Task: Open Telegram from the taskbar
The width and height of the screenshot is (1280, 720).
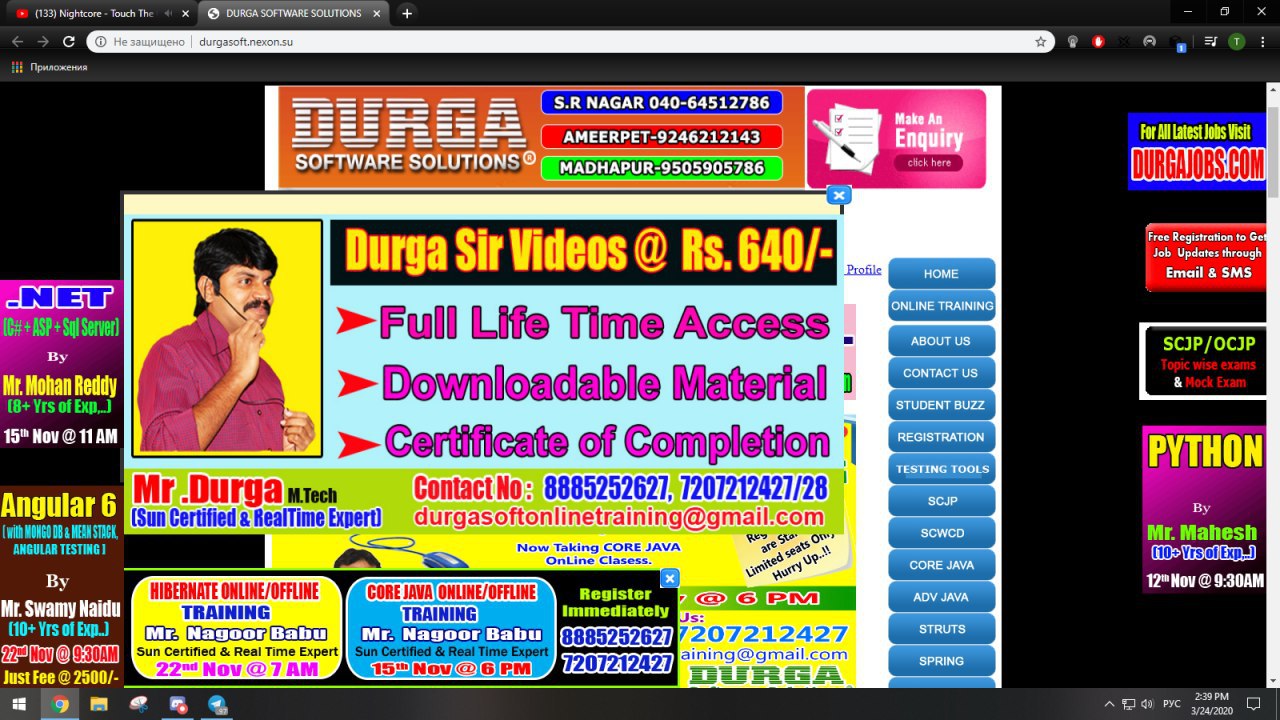Action: [x=217, y=704]
